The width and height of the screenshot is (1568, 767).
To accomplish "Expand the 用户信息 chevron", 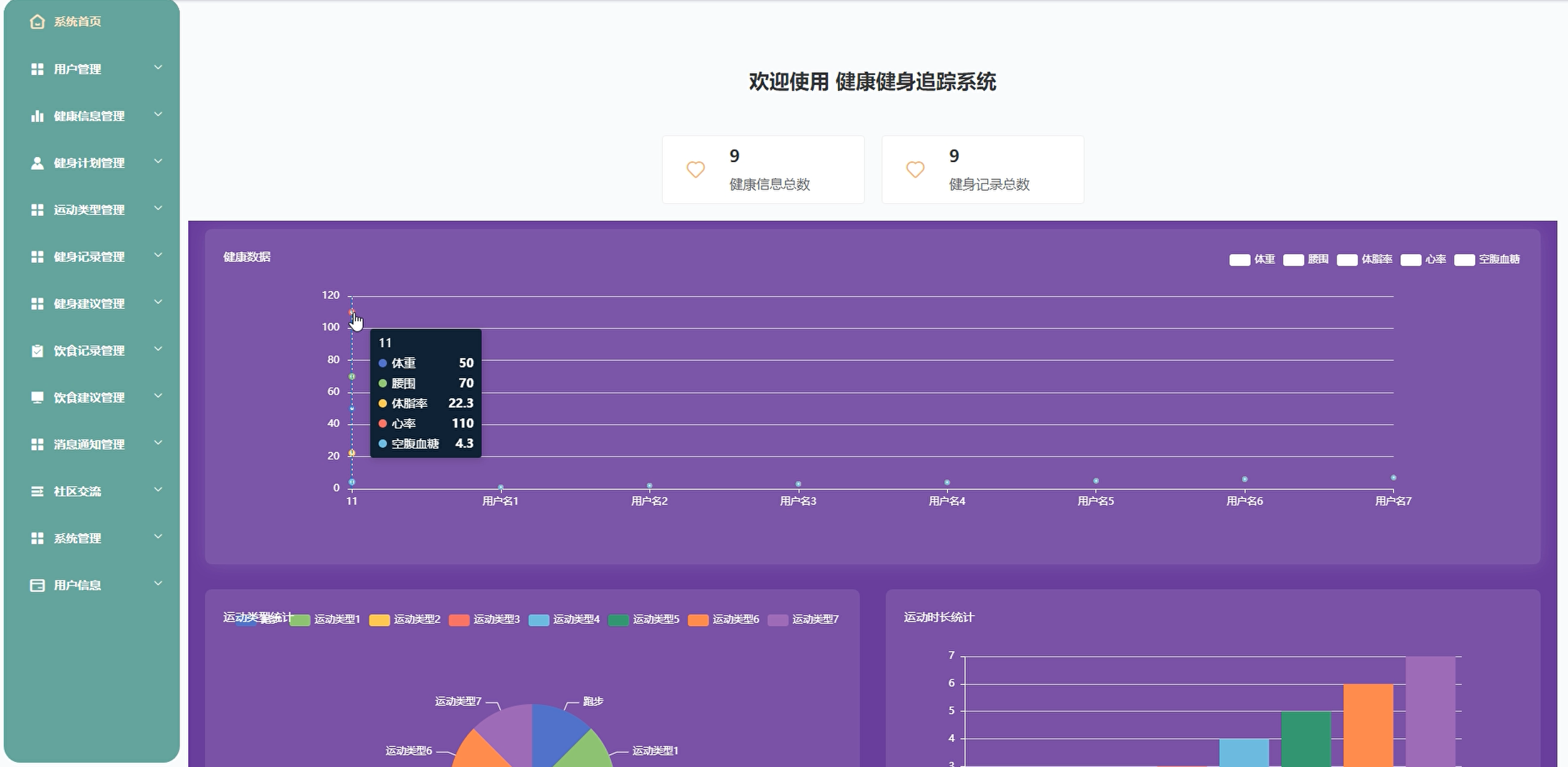I will tap(158, 583).
